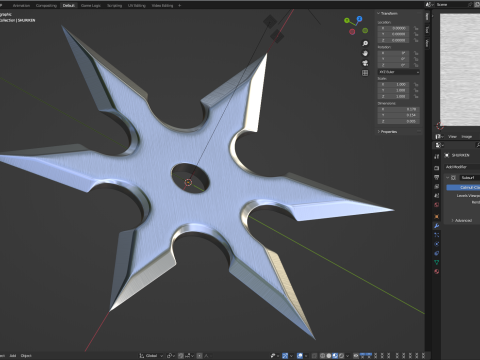This screenshot has width=480, height=360.
Task: Switch to the Compositing workspace tab
Action: (x=46, y=6)
